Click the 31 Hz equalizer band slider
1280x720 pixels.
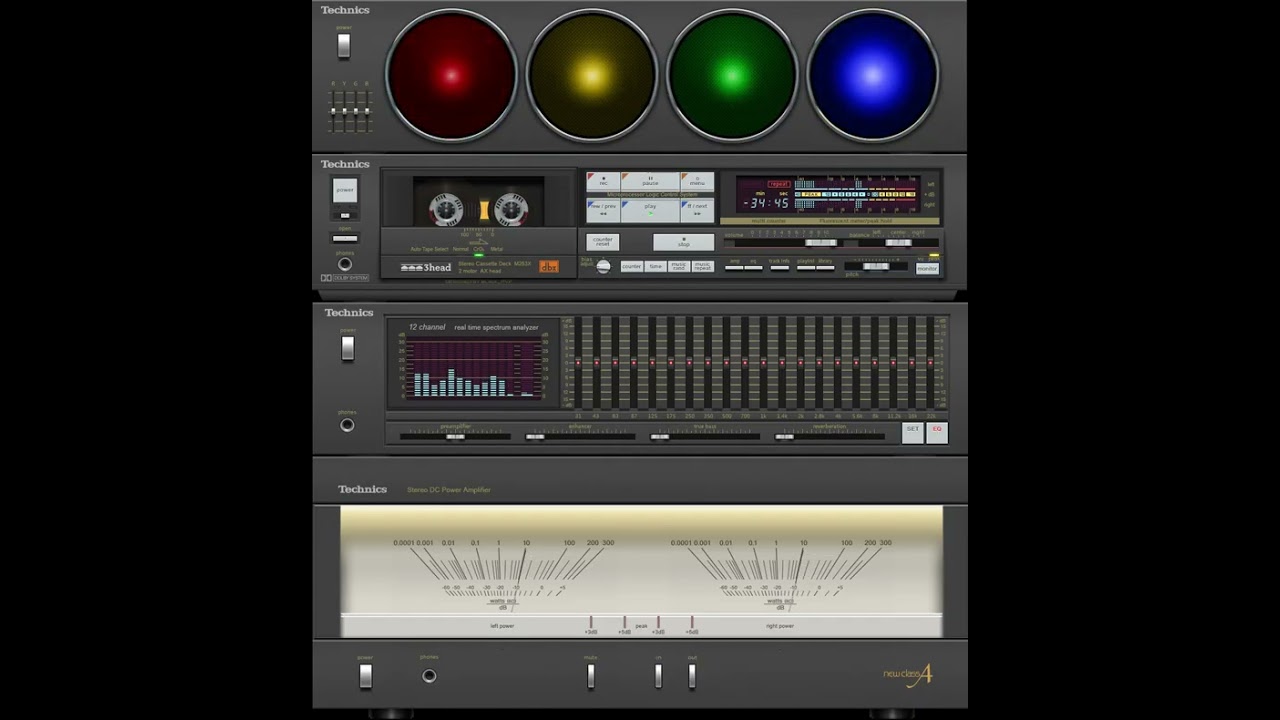pyautogui.click(x=578, y=362)
